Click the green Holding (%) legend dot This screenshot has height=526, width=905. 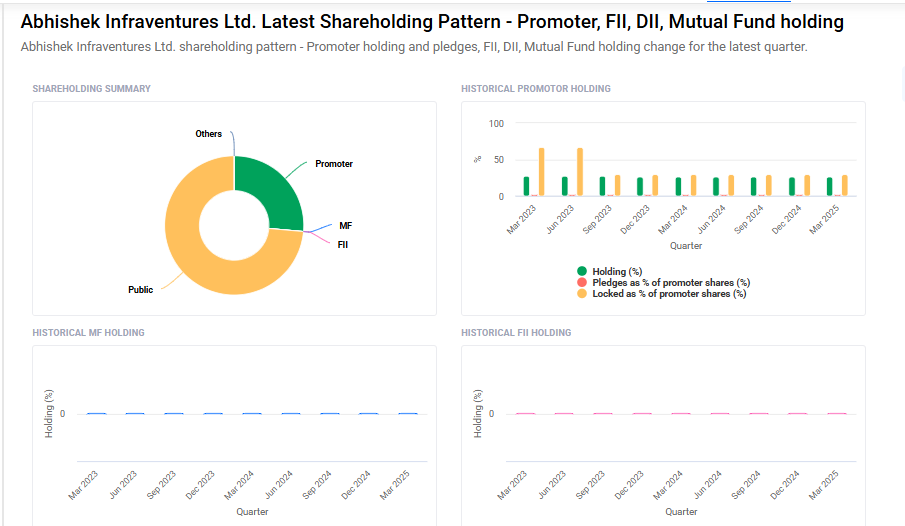(x=582, y=271)
